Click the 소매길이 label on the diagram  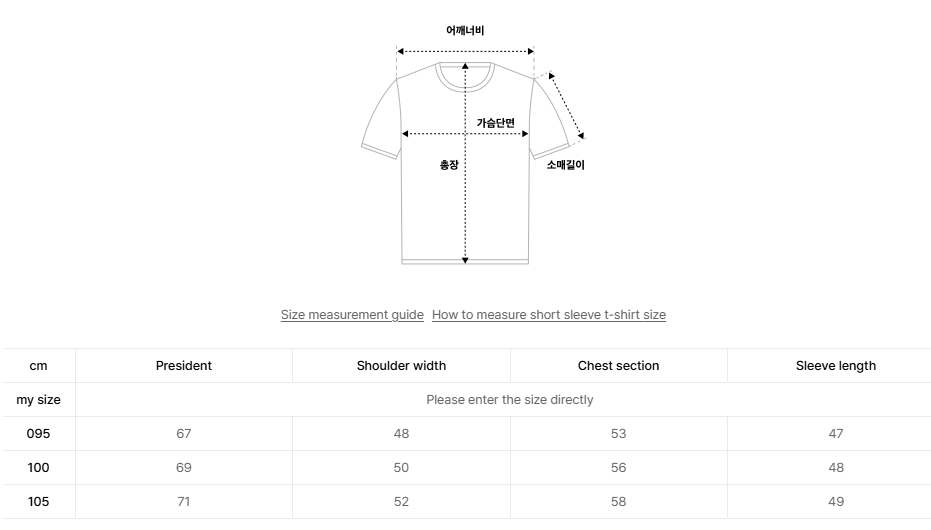click(x=565, y=165)
